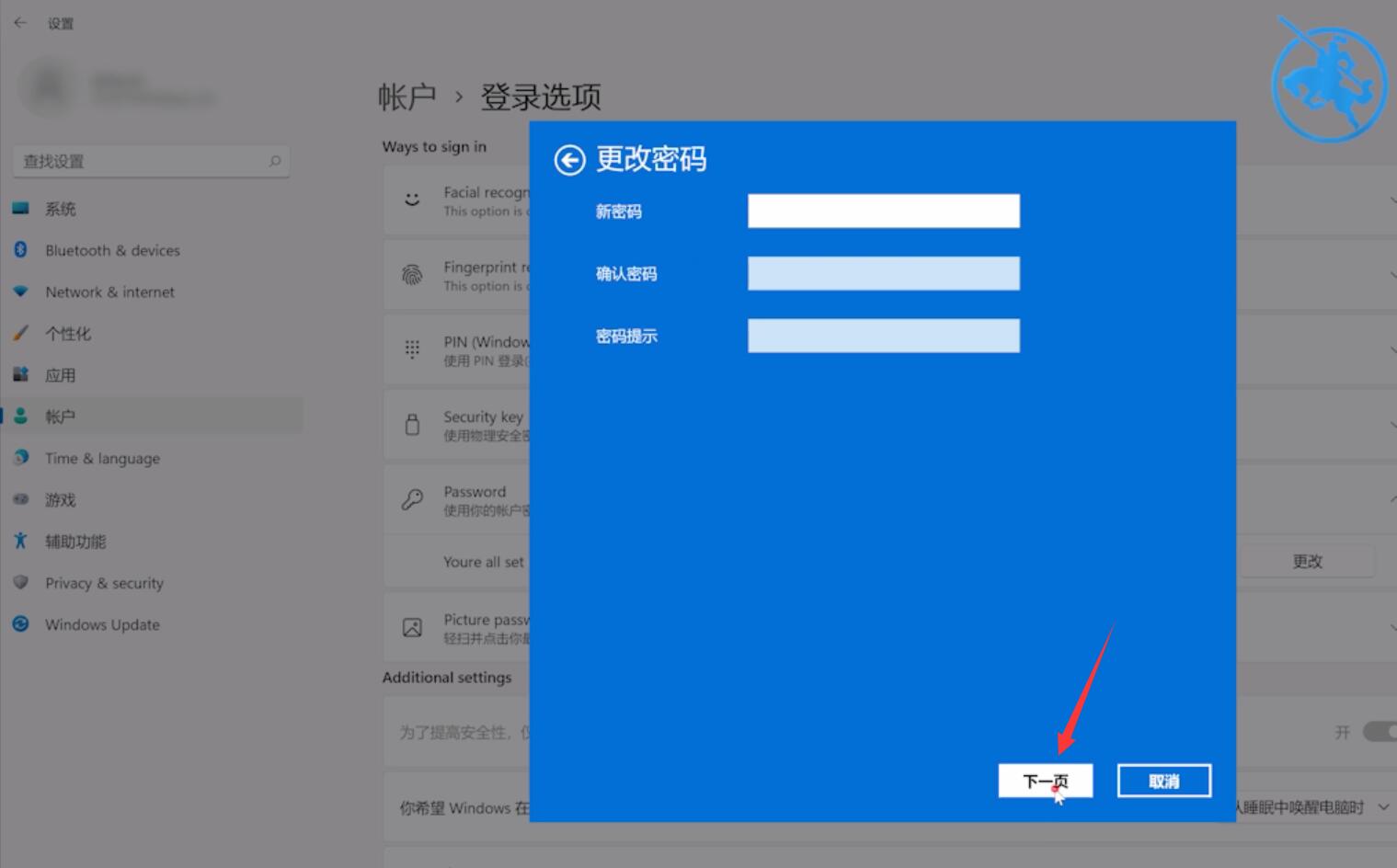Screen dimensions: 1397x868
Task: Click the Fingerprint recognition icon
Action: 412,275
